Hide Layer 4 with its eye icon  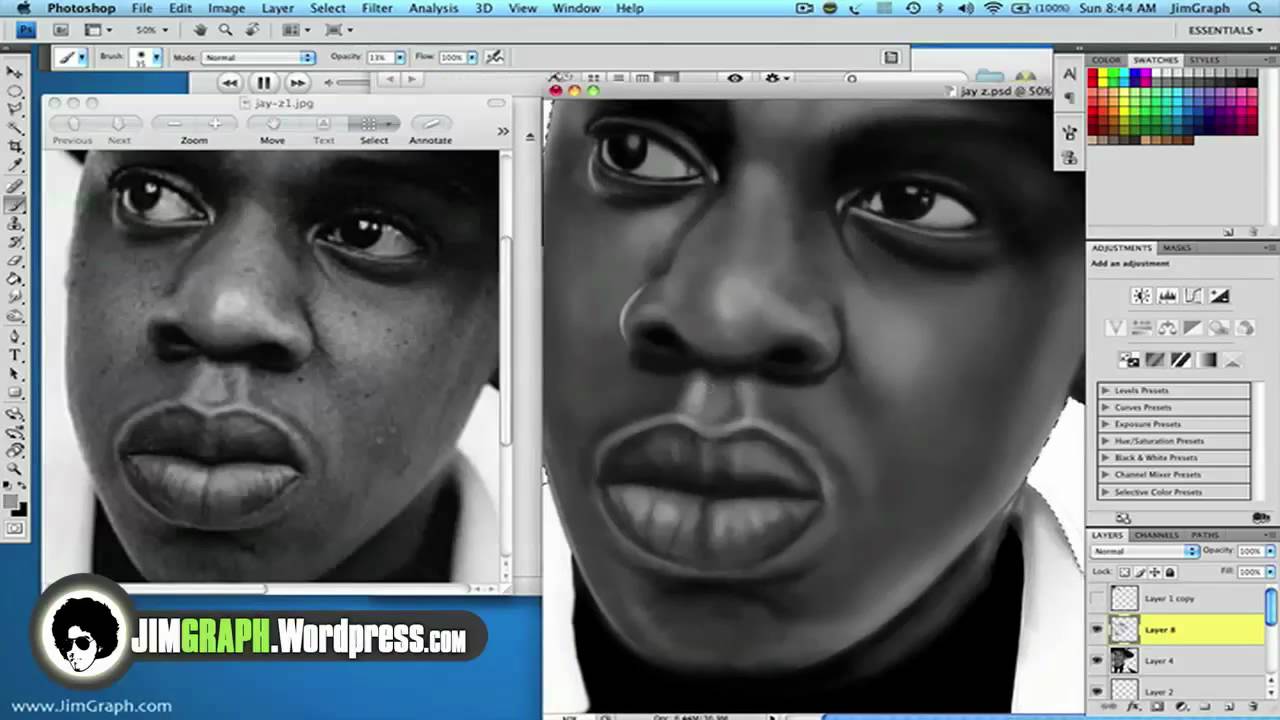click(1098, 661)
